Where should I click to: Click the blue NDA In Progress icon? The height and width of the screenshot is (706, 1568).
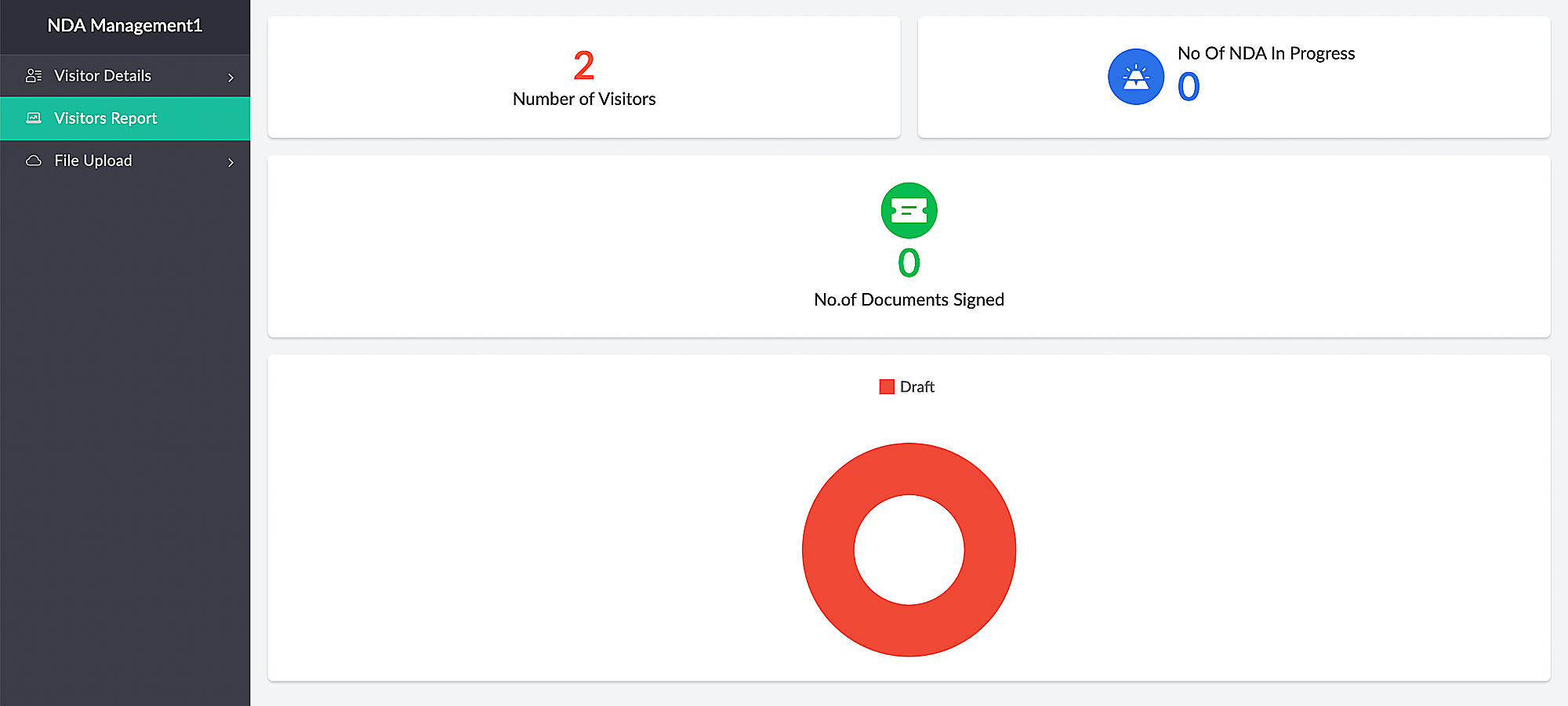click(1135, 77)
